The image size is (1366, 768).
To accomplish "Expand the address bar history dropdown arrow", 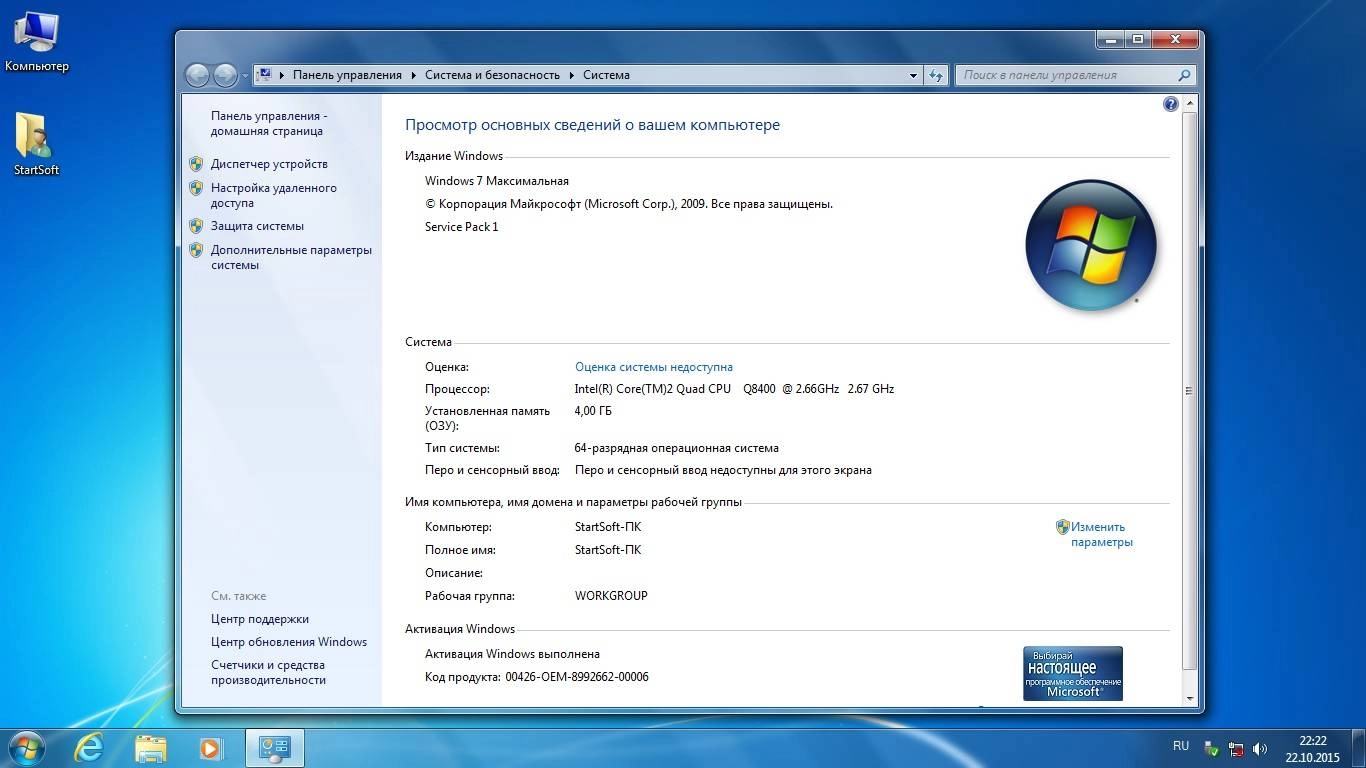I will pyautogui.click(x=913, y=75).
